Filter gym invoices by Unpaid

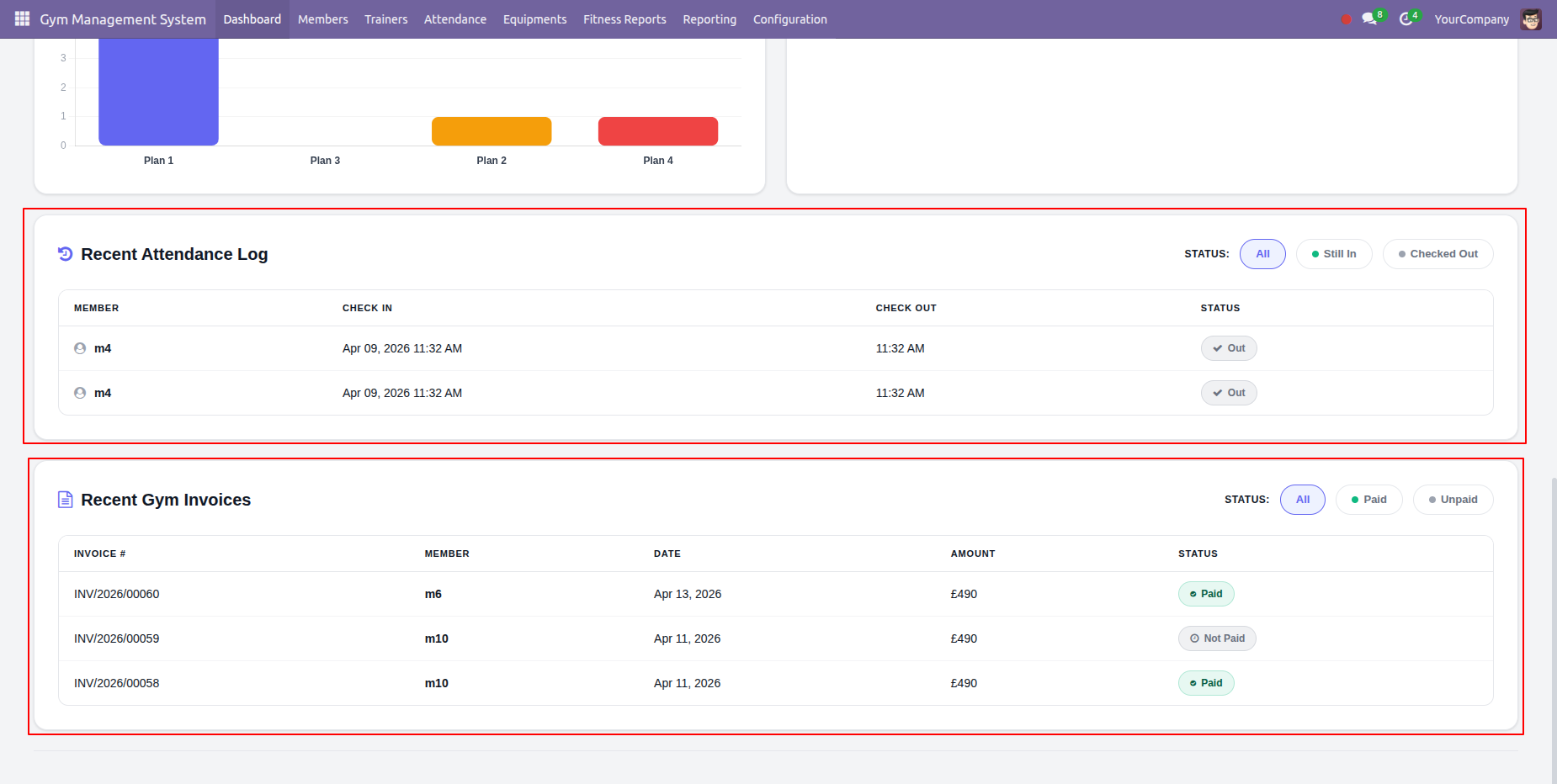(x=1453, y=500)
